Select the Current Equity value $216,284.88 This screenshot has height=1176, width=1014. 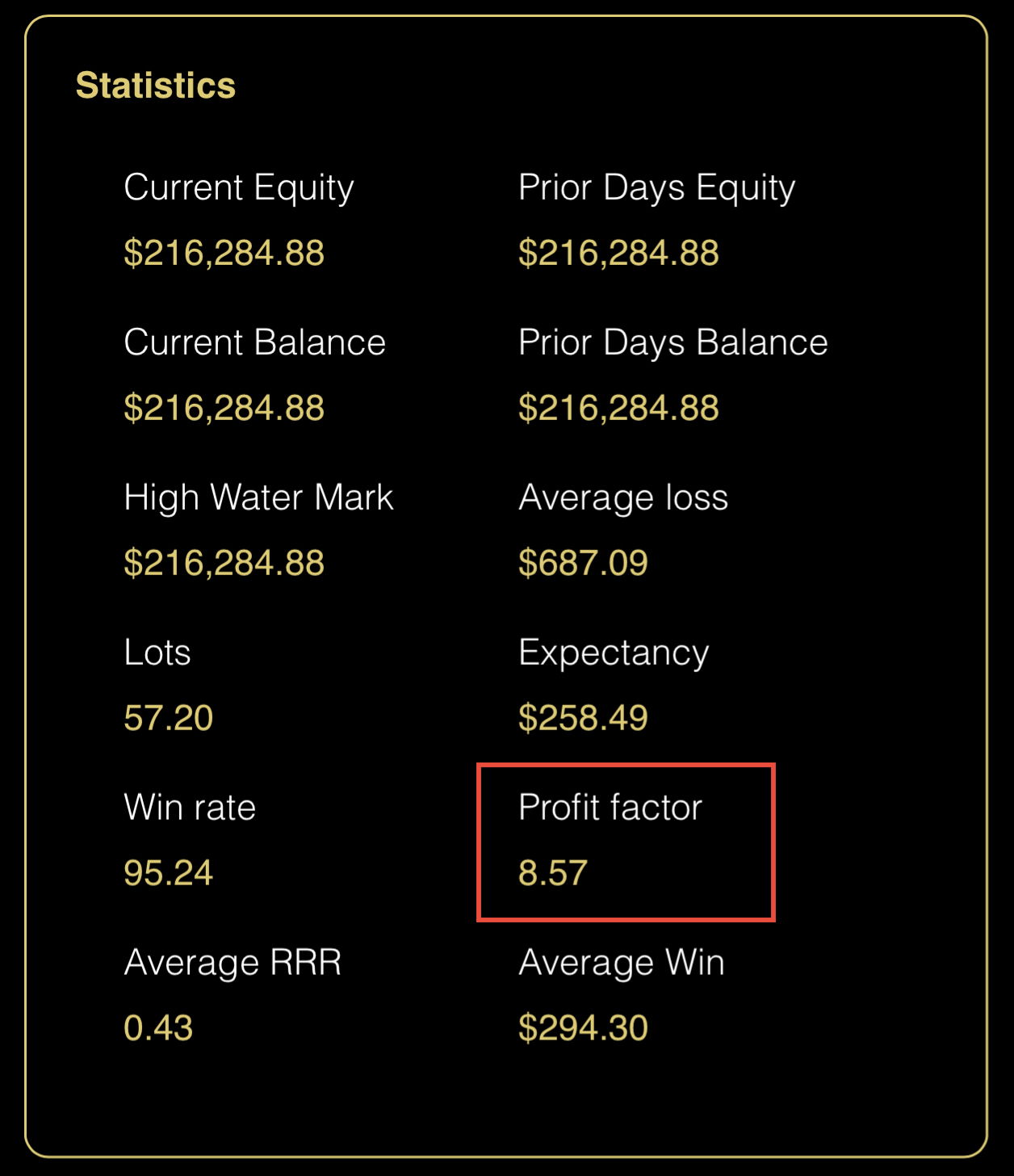(224, 254)
